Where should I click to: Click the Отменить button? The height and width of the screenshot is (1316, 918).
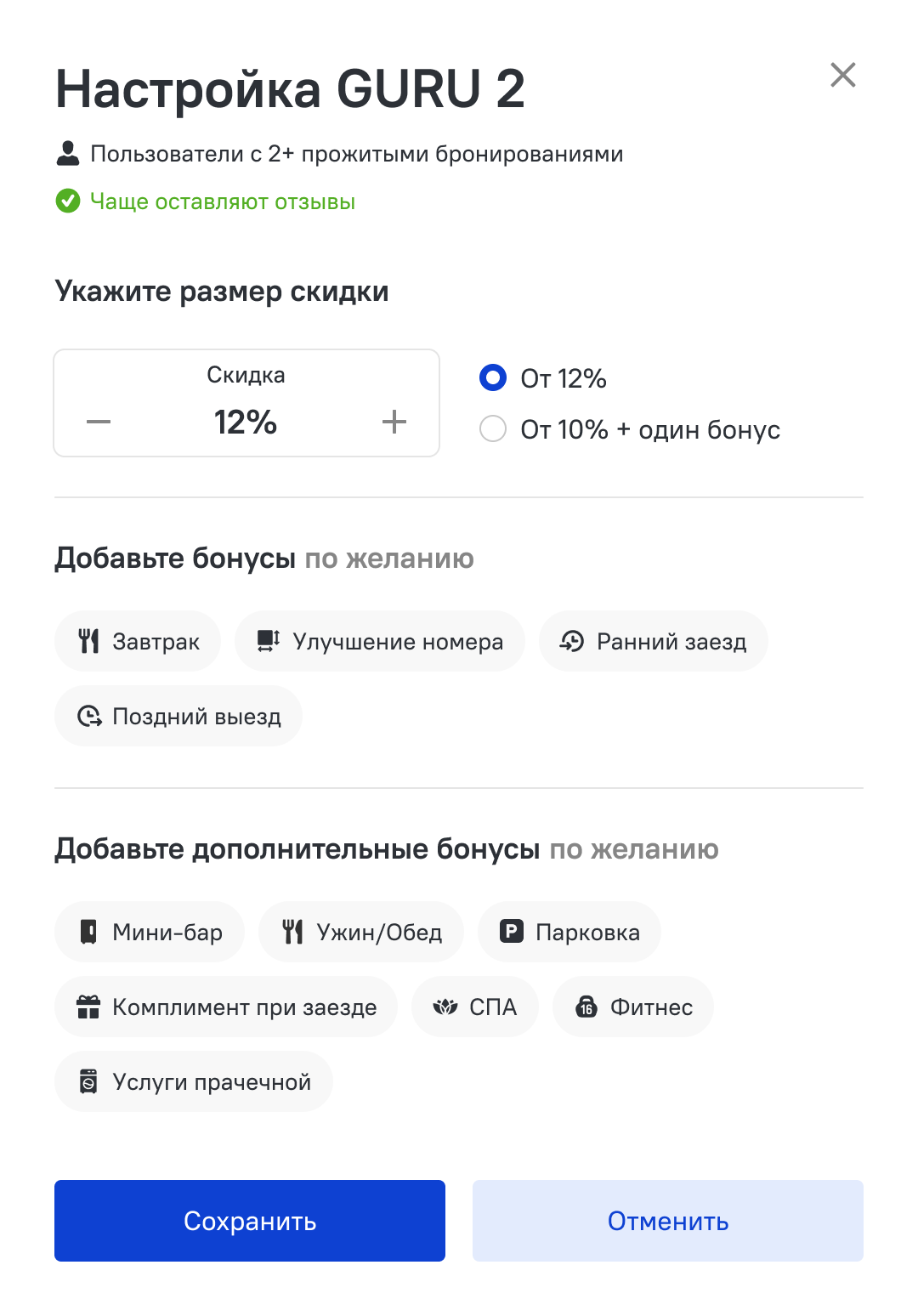[x=668, y=1221]
